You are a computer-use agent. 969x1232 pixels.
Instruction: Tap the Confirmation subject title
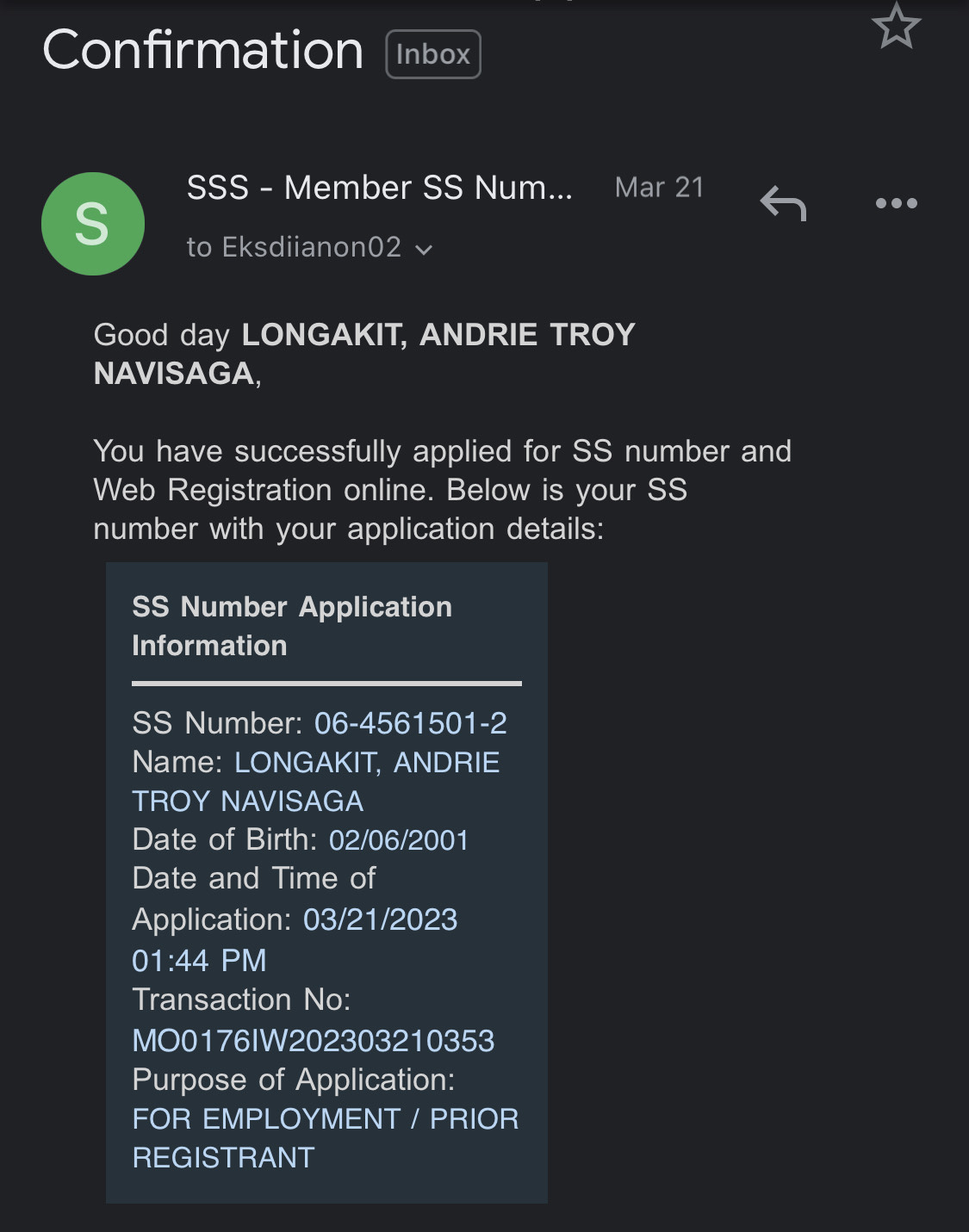coord(202,50)
